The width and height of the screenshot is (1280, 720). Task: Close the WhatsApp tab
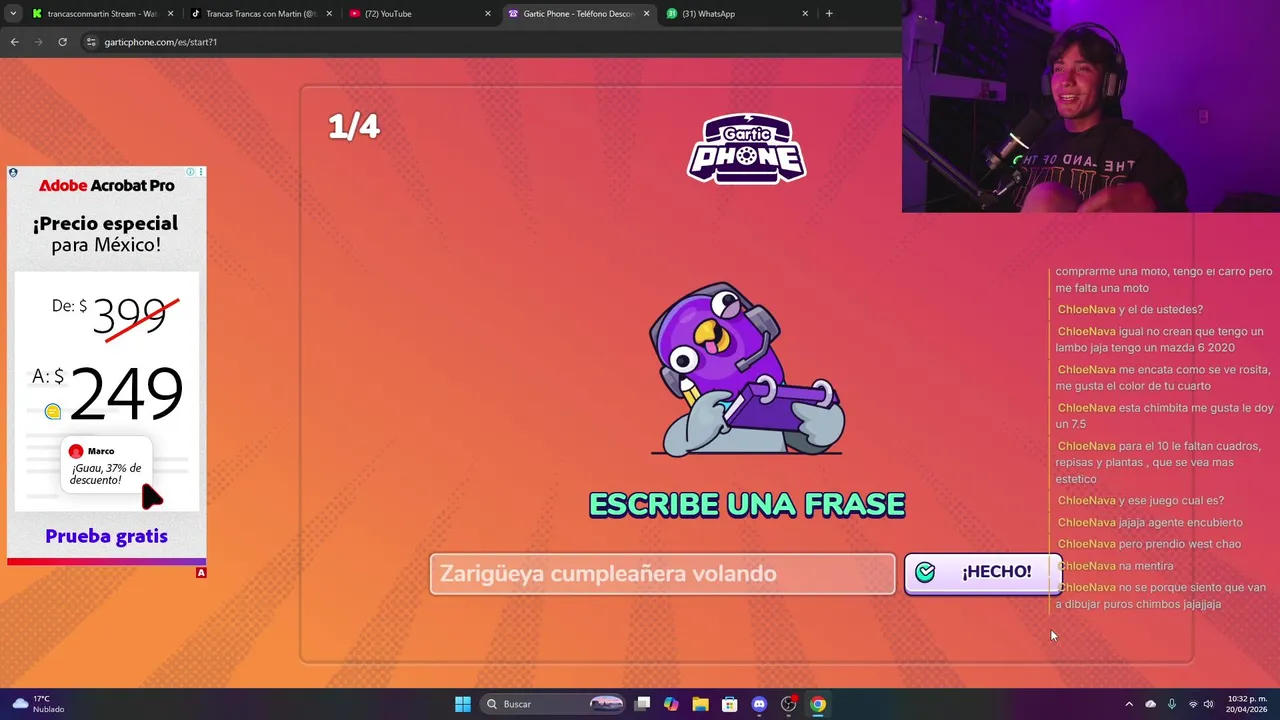pyautogui.click(x=805, y=14)
